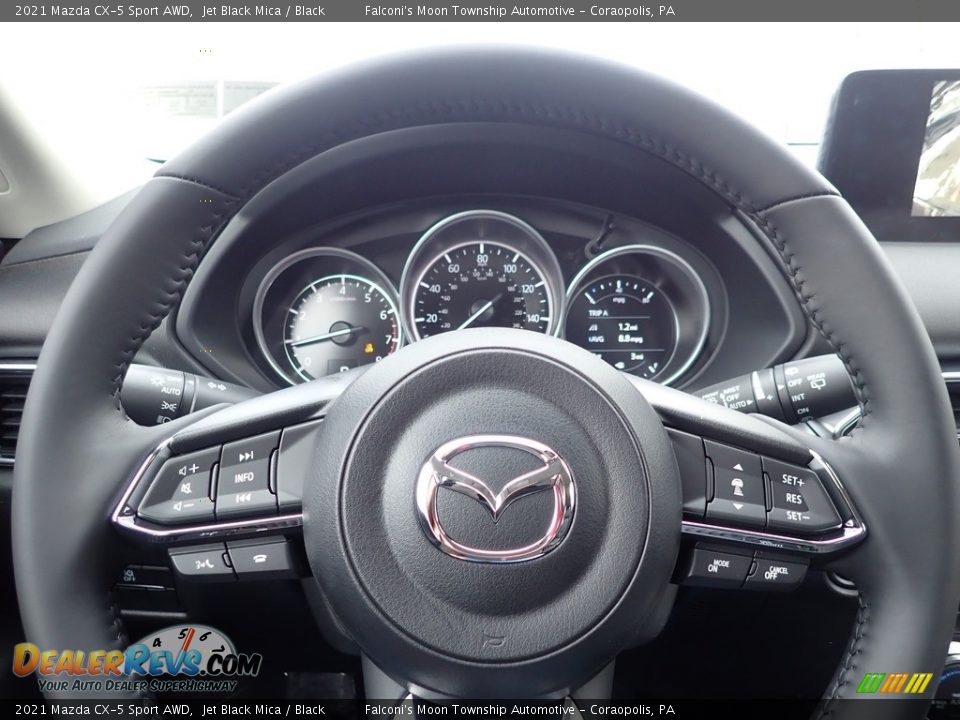Tap the radar cruise vehicle distance icon
The width and height of the screenshot is (960, 720).
tap(738, 487)
